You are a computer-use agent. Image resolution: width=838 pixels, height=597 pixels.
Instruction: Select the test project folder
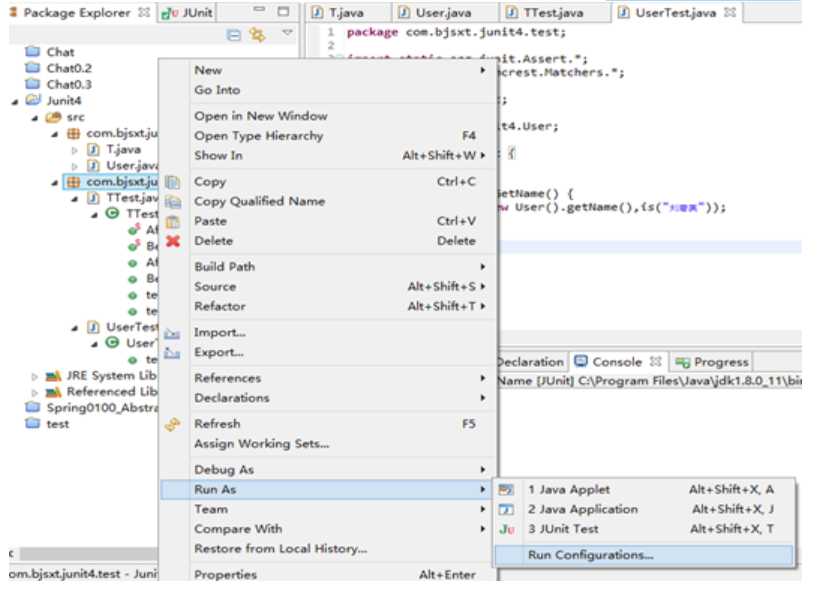(x=47, y=424)
